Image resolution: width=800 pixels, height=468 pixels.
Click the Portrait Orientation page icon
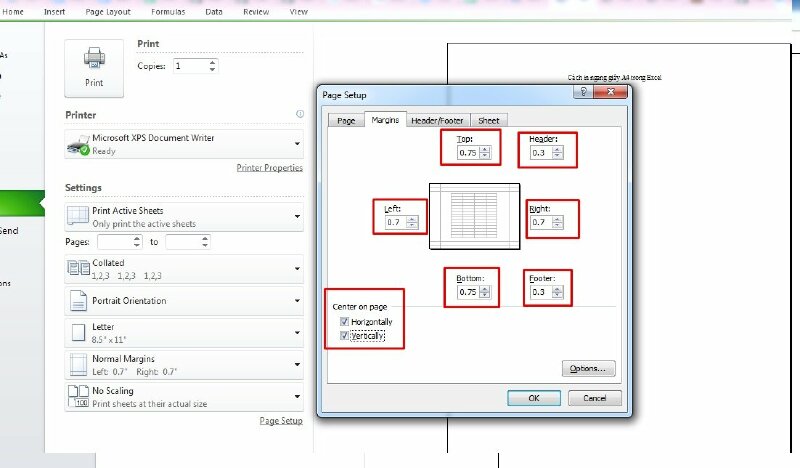78,301
